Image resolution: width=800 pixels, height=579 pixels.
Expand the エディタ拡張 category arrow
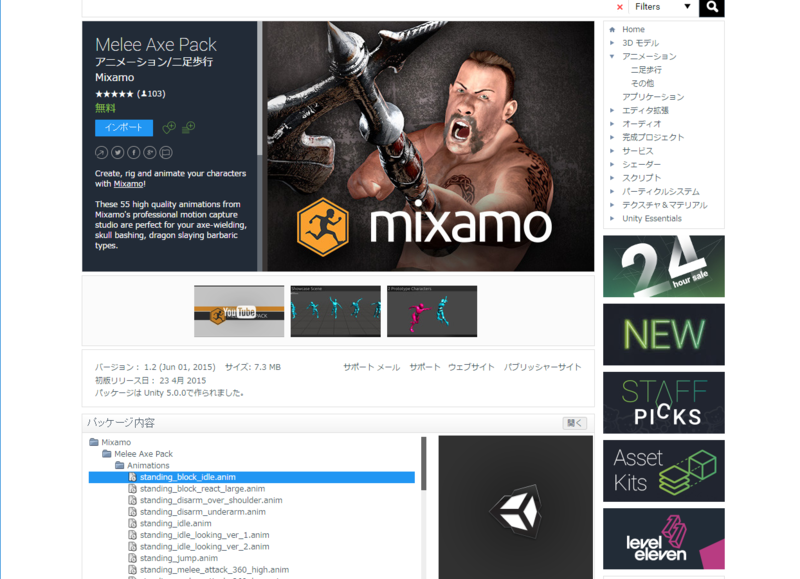(612, 110)
